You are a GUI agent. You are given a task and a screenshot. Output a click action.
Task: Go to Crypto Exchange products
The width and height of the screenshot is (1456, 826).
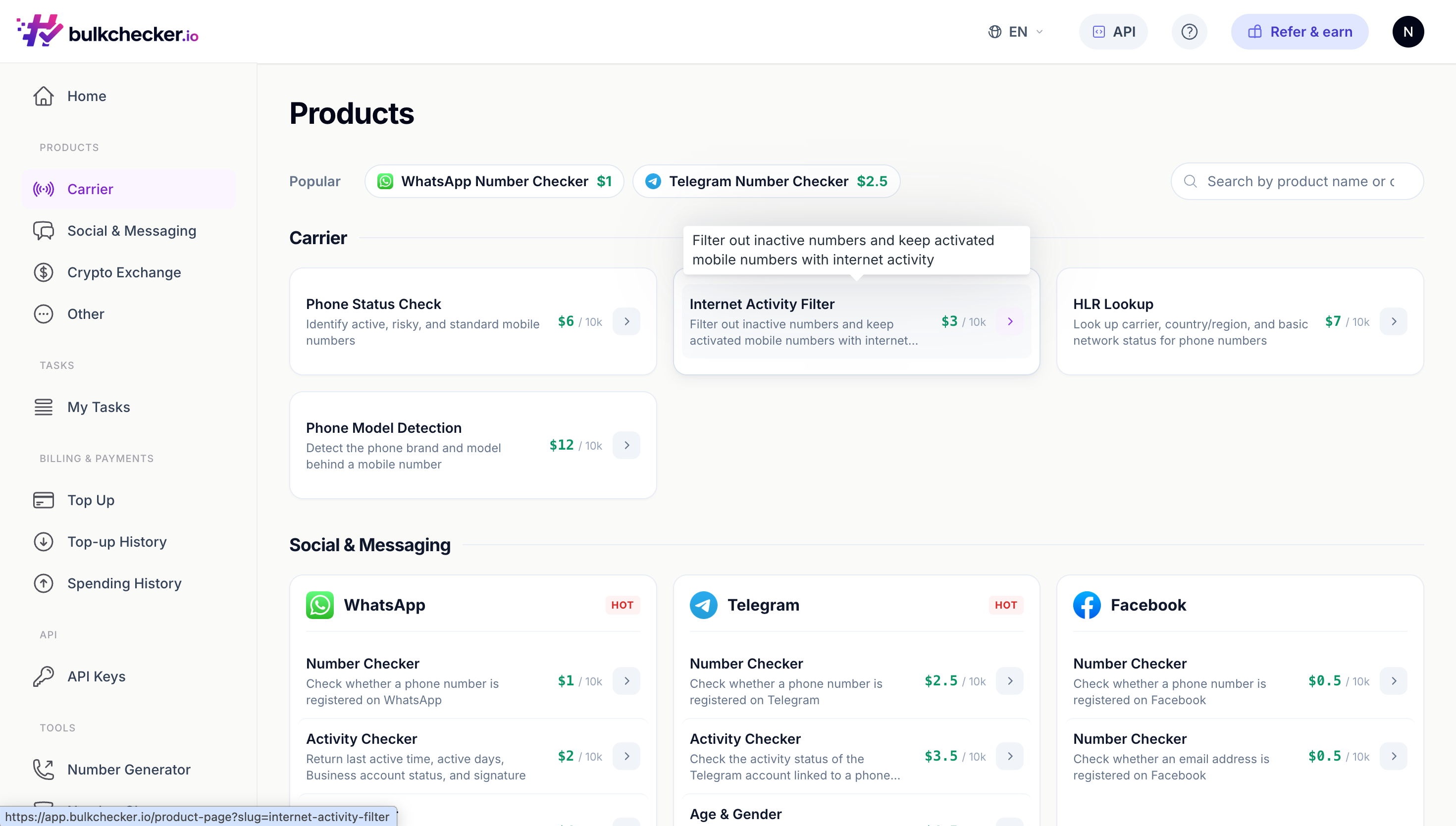(x=129, y=272)
